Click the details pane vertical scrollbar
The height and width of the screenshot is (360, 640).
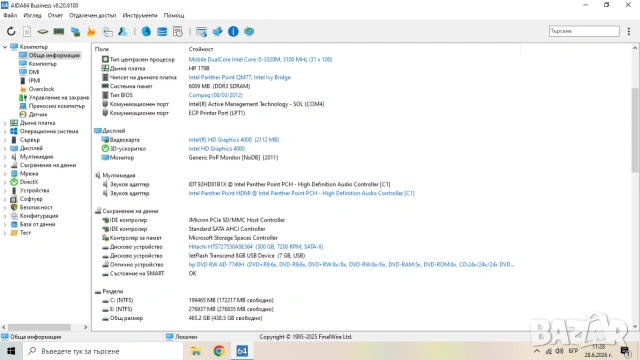click(635, 130)
